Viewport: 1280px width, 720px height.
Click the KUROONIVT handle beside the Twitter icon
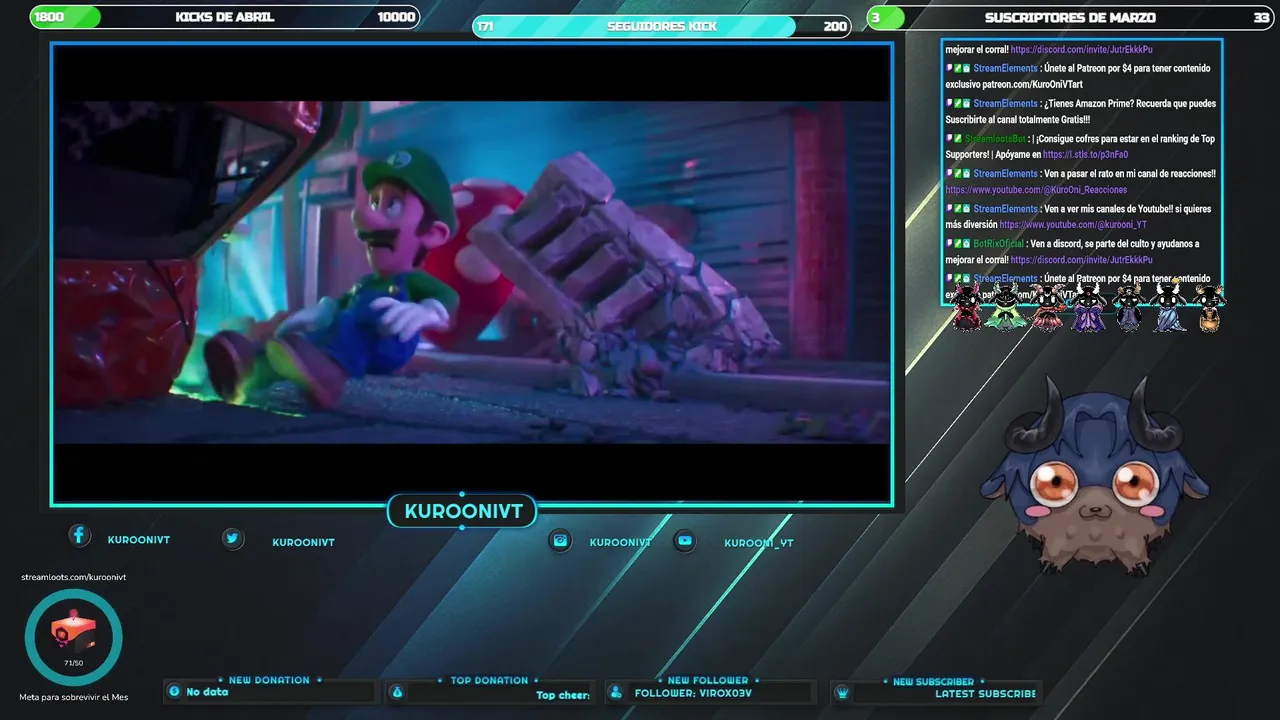point(303,542)
